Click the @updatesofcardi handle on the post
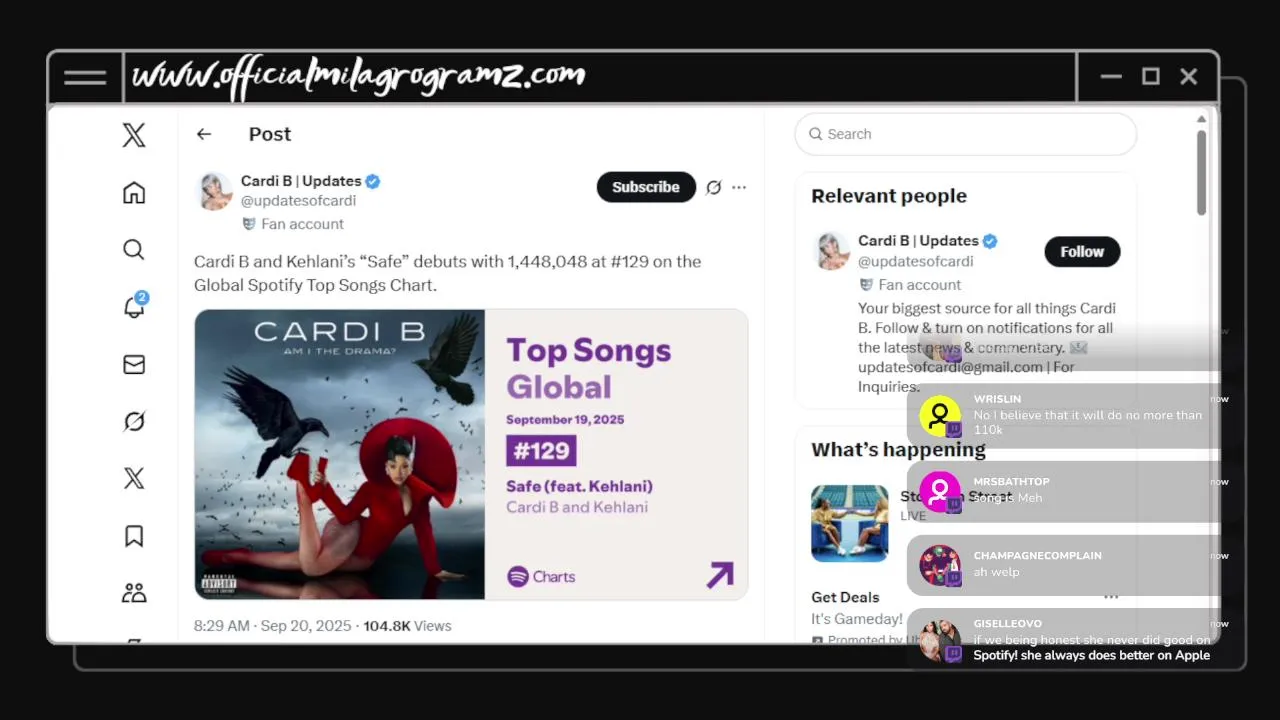The width and height of the screenshot is (1280, 720). (299, 200)
